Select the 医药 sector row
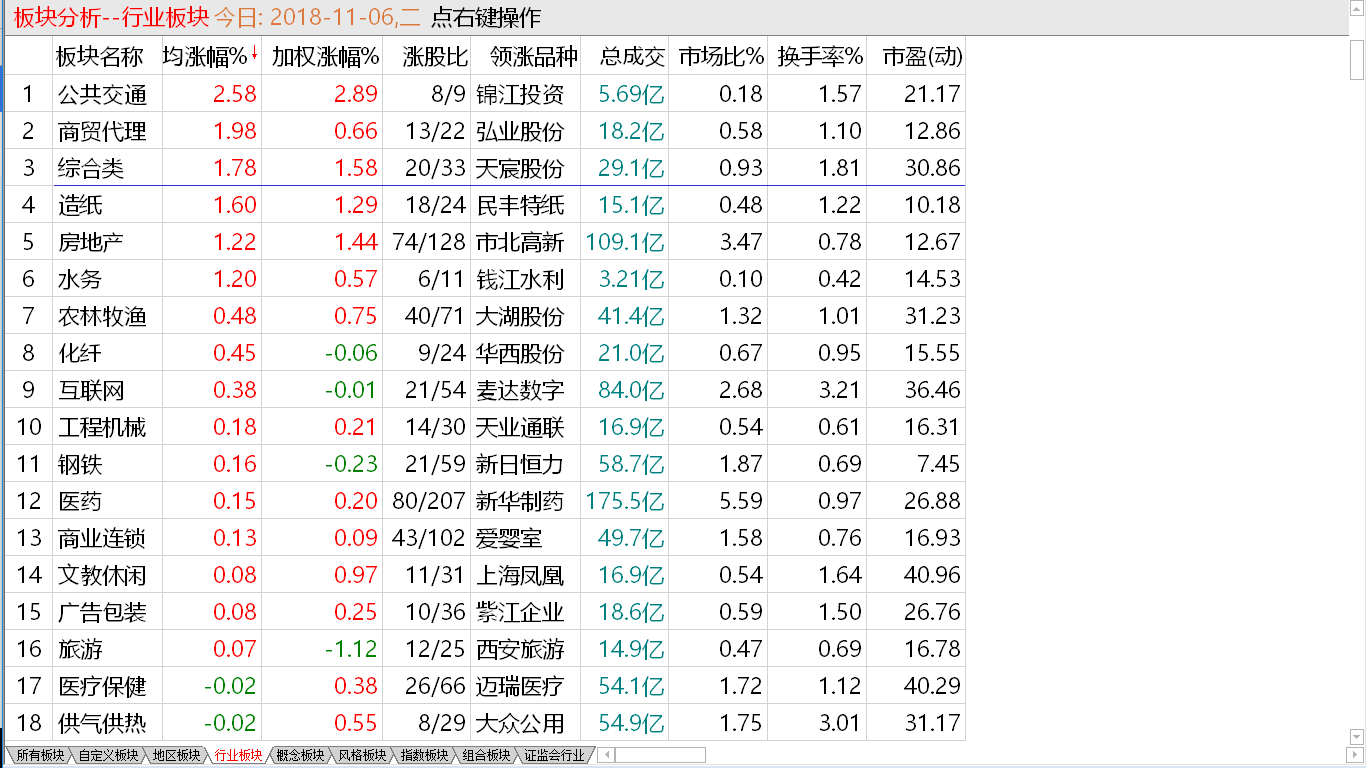The height and width of the screenshot is (768, 1366). [486, 501]
